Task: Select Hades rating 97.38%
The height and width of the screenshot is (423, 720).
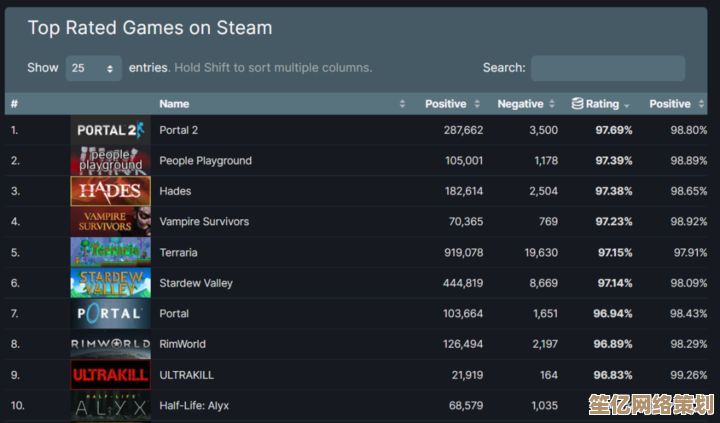Action: pos(613,191)
